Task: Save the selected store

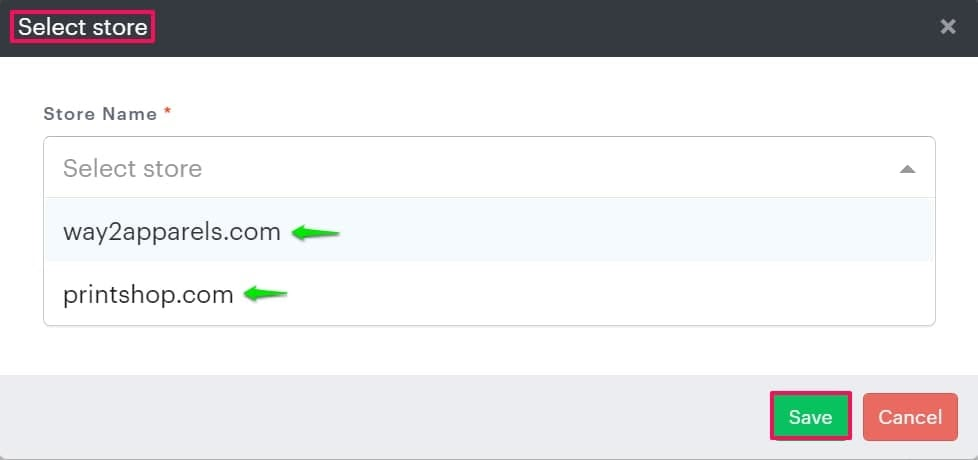Action: click(810, 416)
